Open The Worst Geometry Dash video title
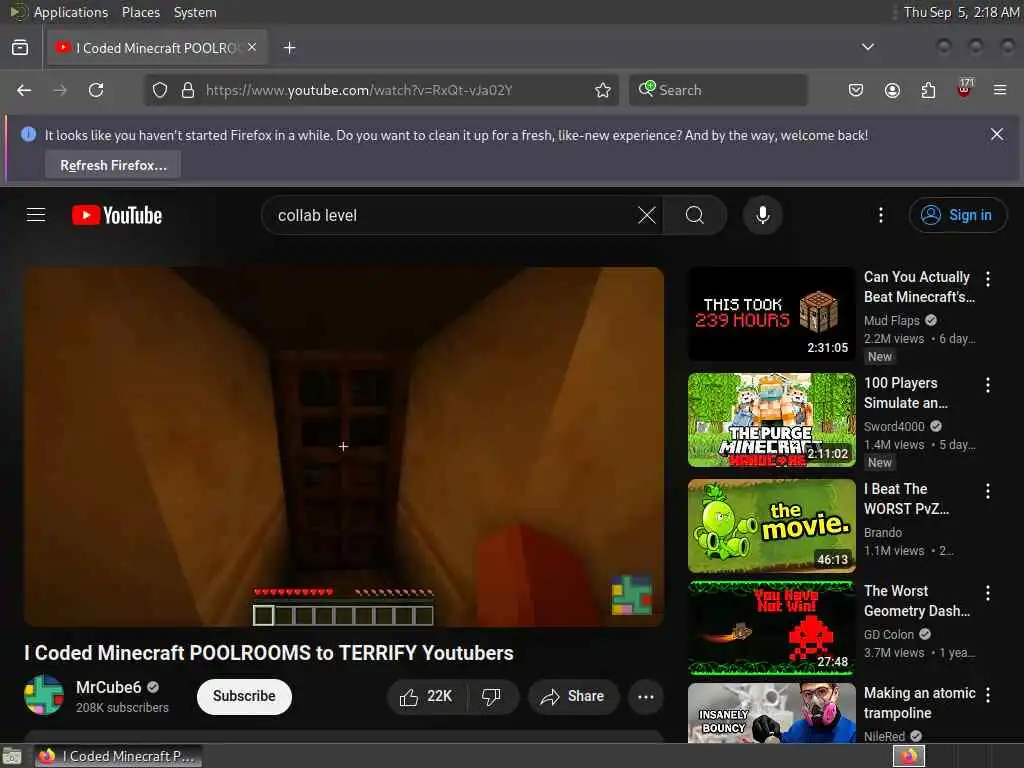This screenshot has height=768, width=1024. click(x=916, y=601)
